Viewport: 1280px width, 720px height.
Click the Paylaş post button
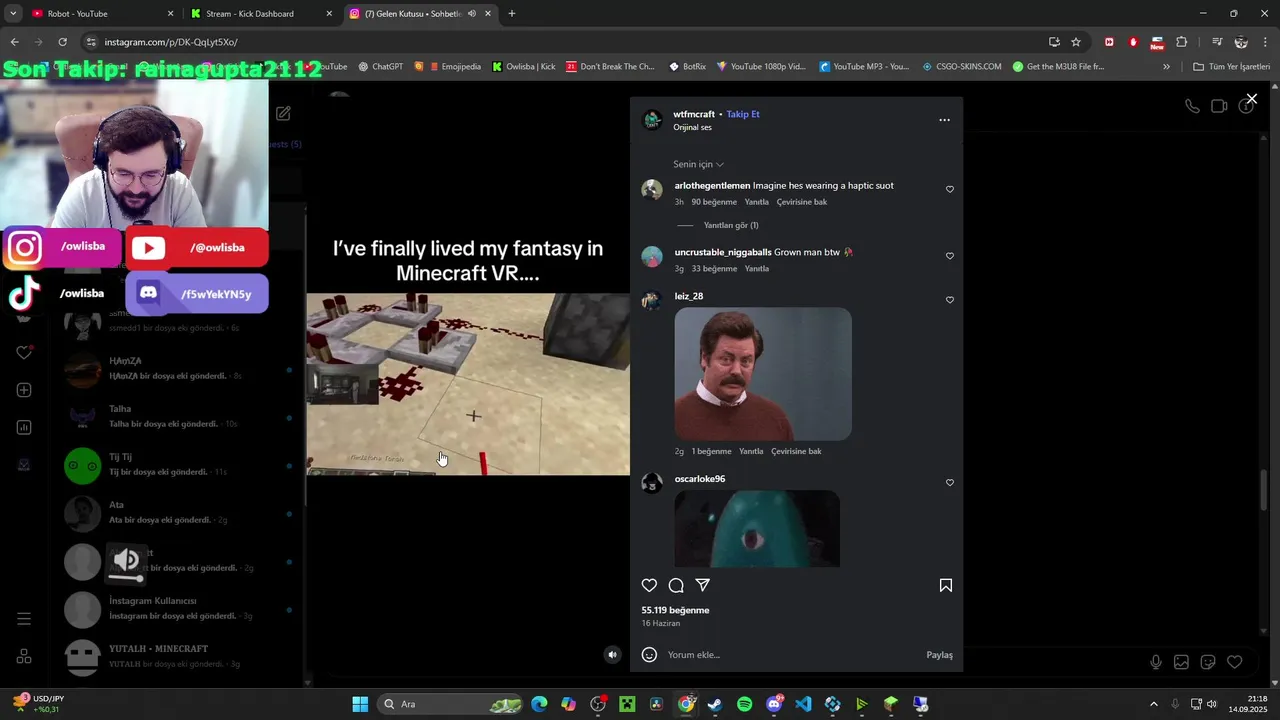[x=940, y=655]
